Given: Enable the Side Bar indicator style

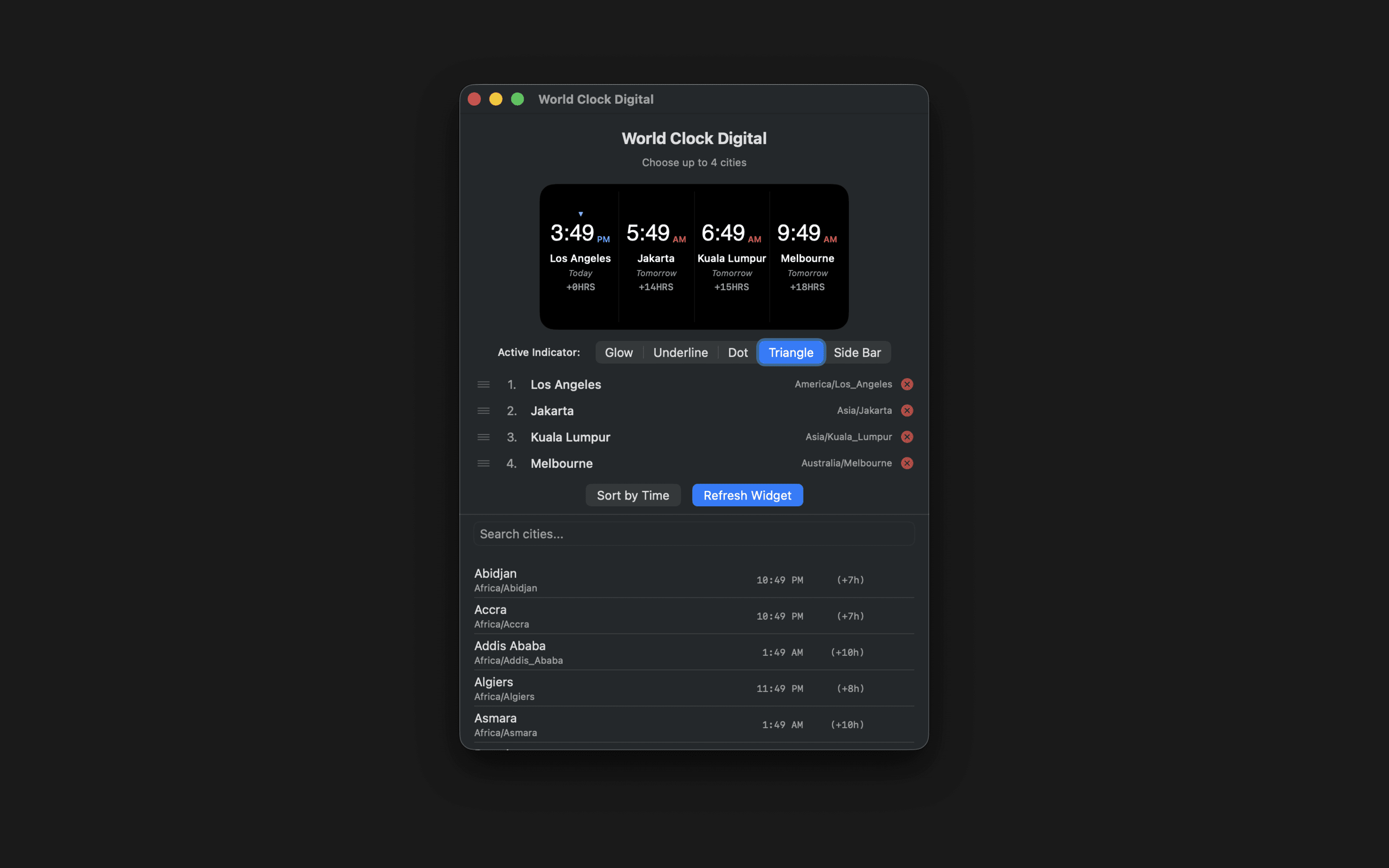Looking at the screenshot, I should [x=857, y=352].
